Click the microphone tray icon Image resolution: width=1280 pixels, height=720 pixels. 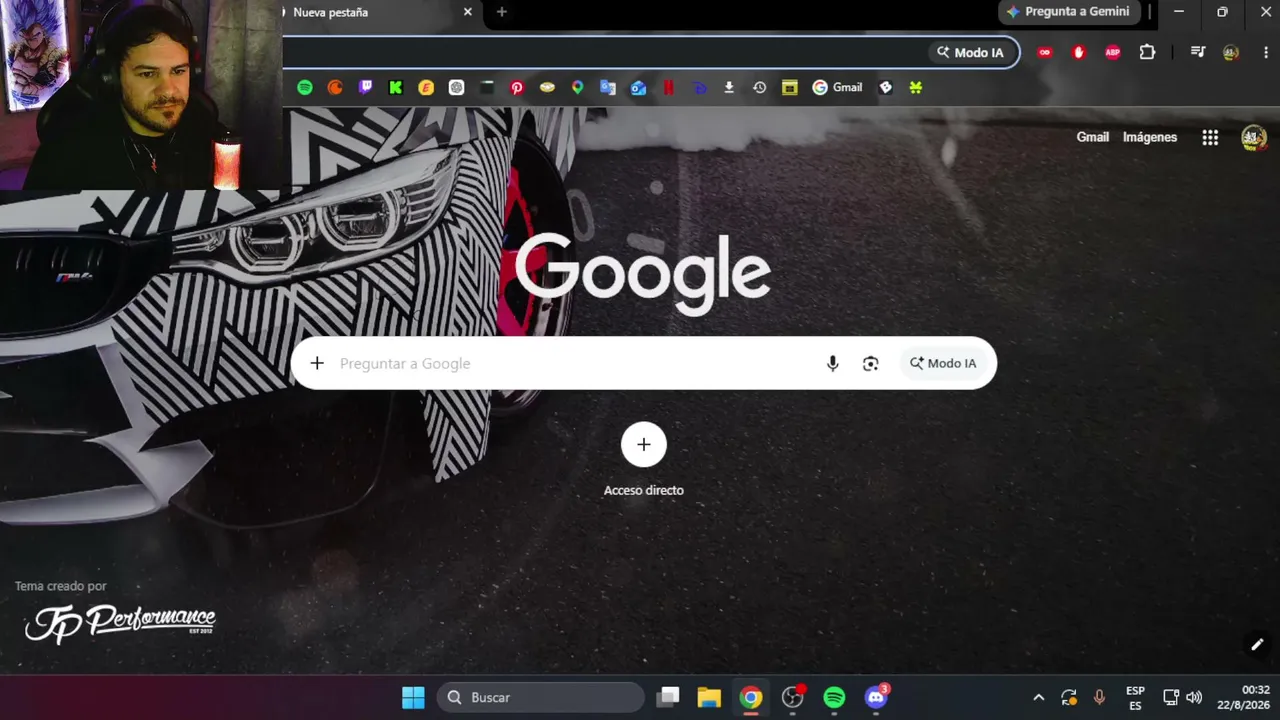(x=1099, y=698)
